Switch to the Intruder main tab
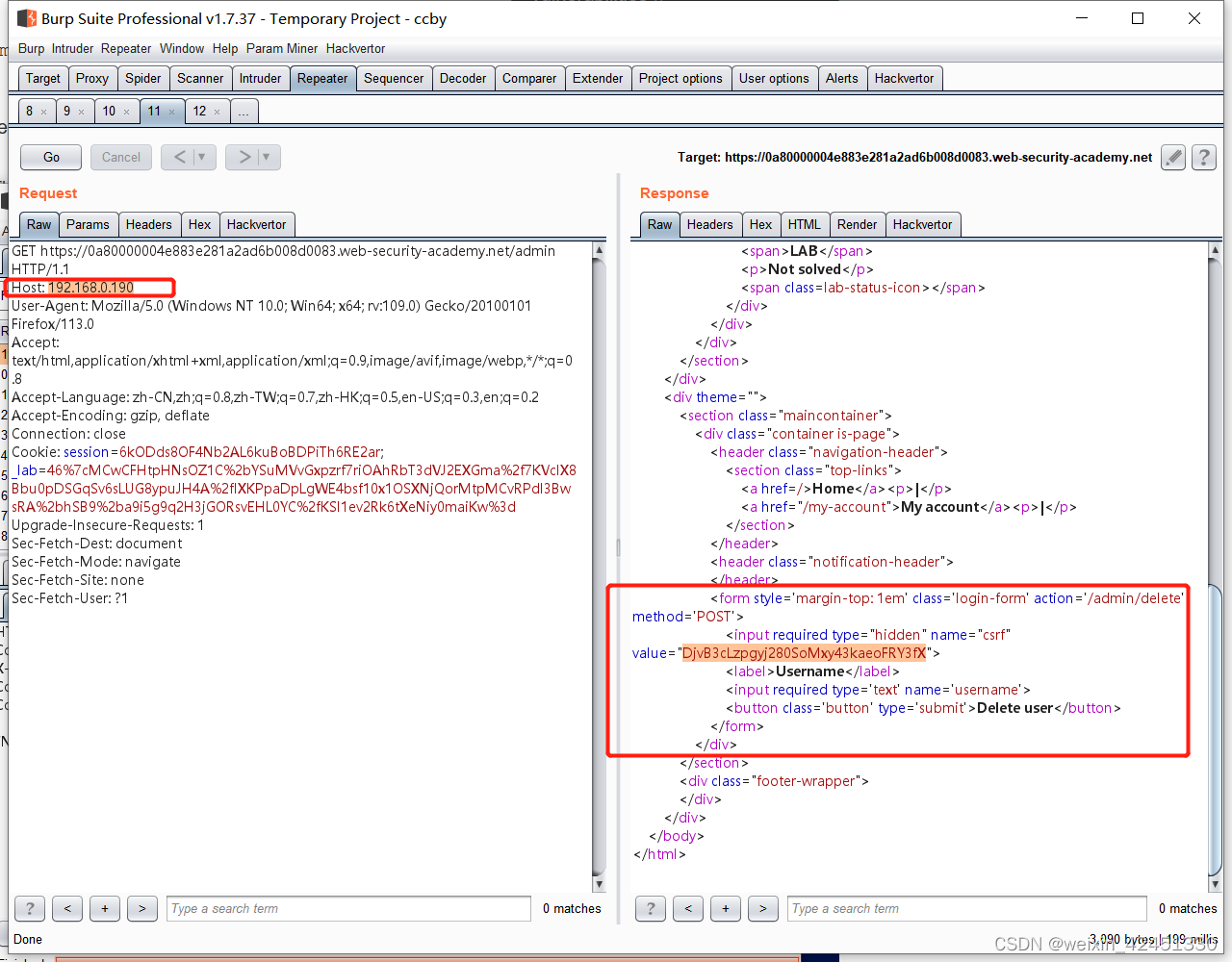Image resolution: width=1232 pixels, height=962 pixels. click(x=261, y=78)
